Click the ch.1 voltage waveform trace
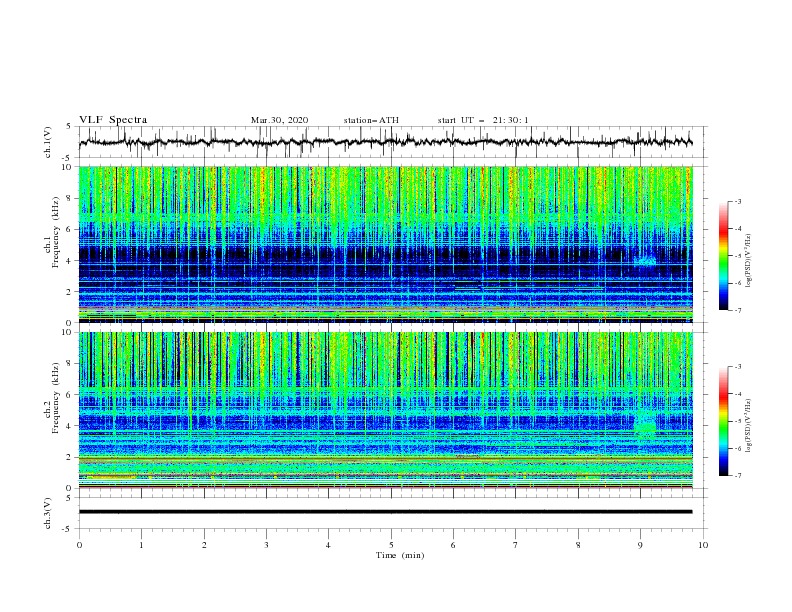792x612 pixels. [385, 142]
